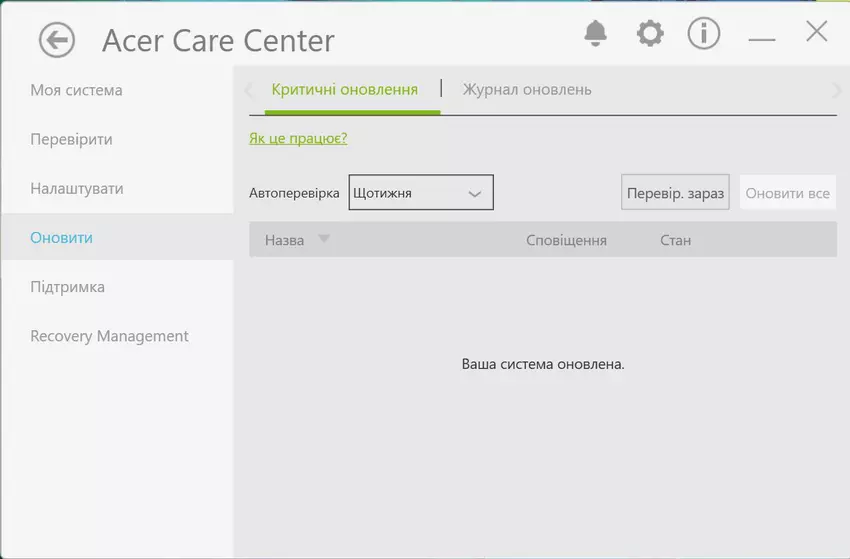
Task: Open Recovery Management section
Action: (109, 336)
